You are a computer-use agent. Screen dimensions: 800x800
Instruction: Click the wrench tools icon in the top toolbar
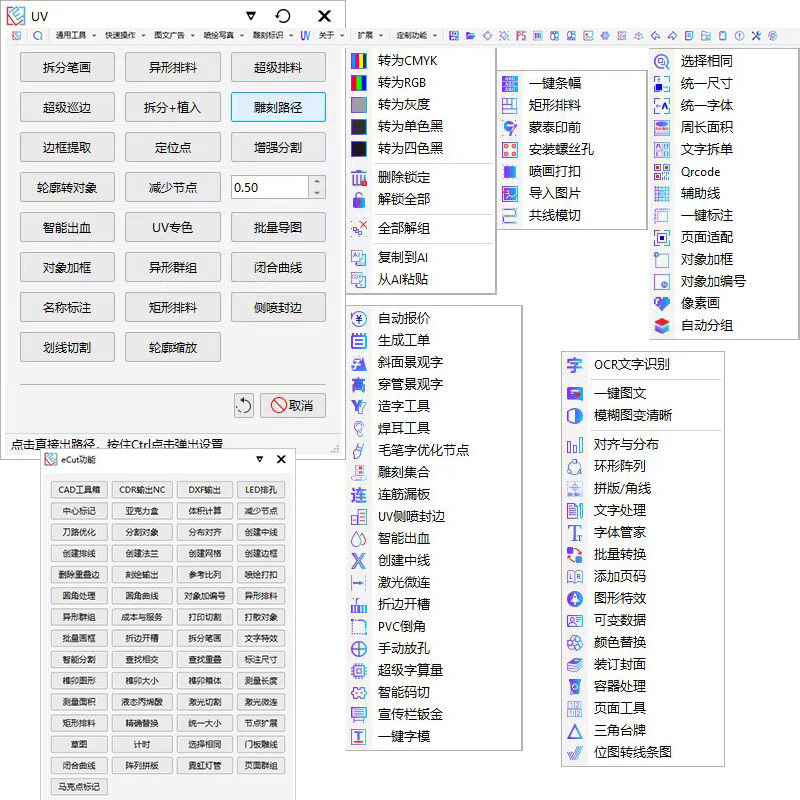point(756,36)
